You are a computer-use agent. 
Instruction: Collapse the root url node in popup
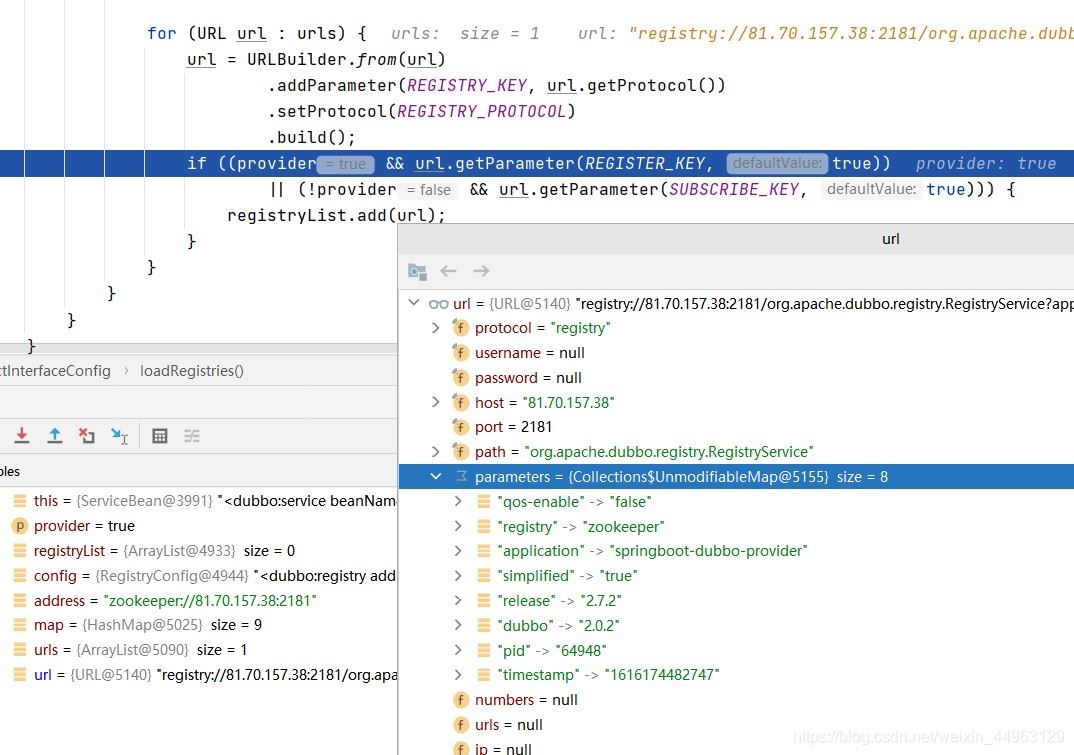tap(414, 303)
